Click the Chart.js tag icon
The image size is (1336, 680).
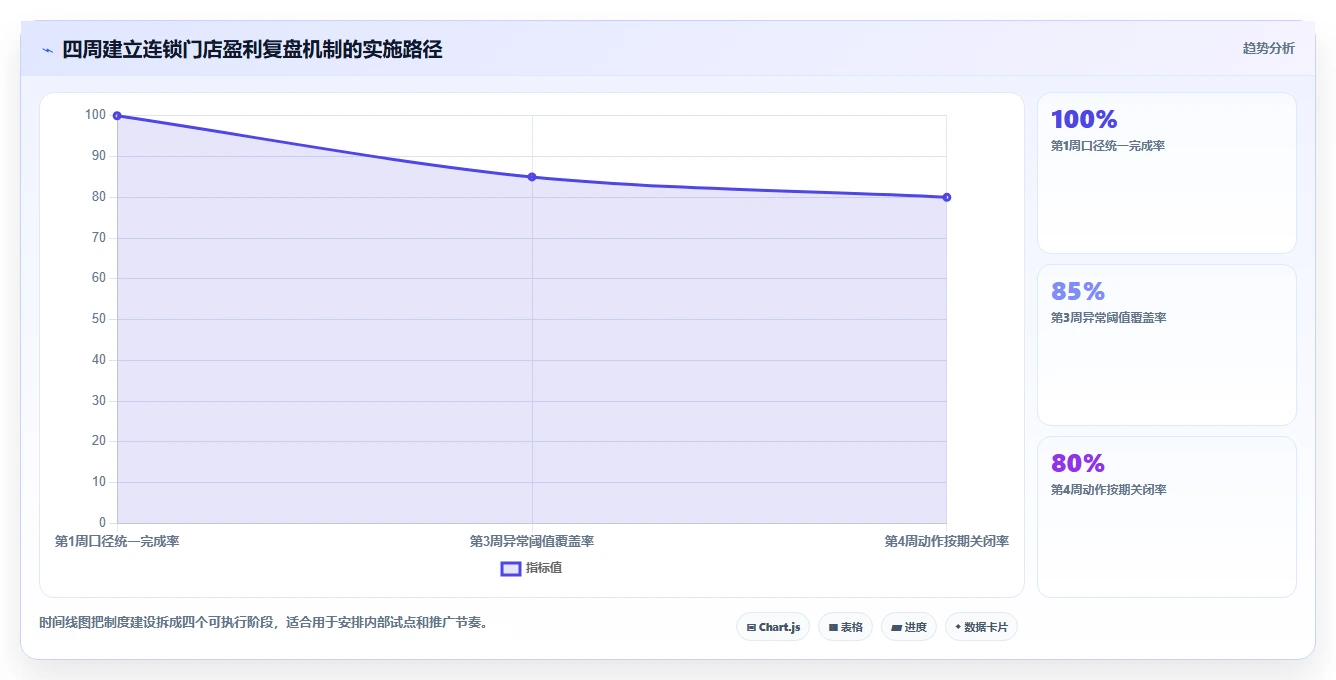tap(751, 628)
